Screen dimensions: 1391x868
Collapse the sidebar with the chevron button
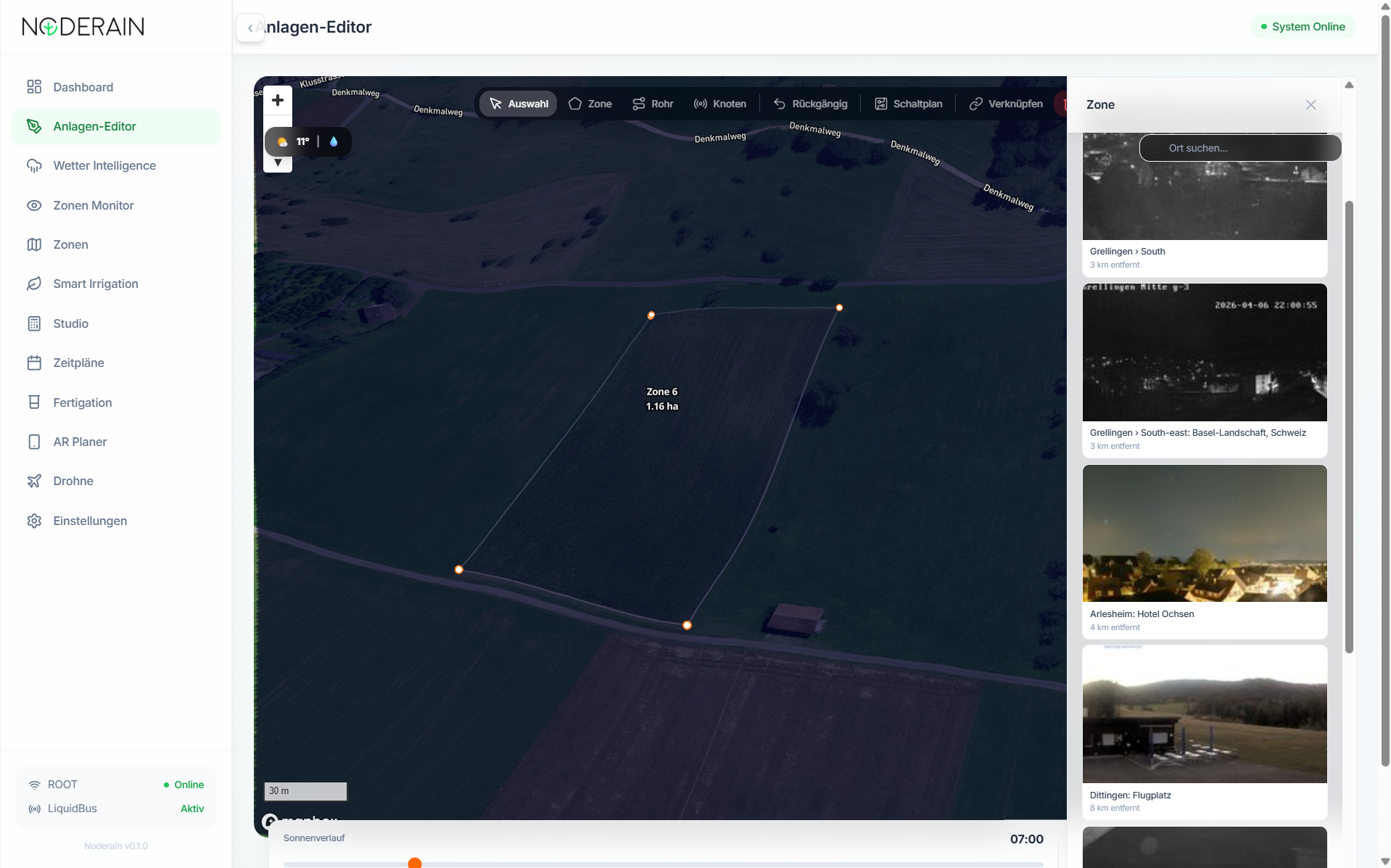point(250,28)
